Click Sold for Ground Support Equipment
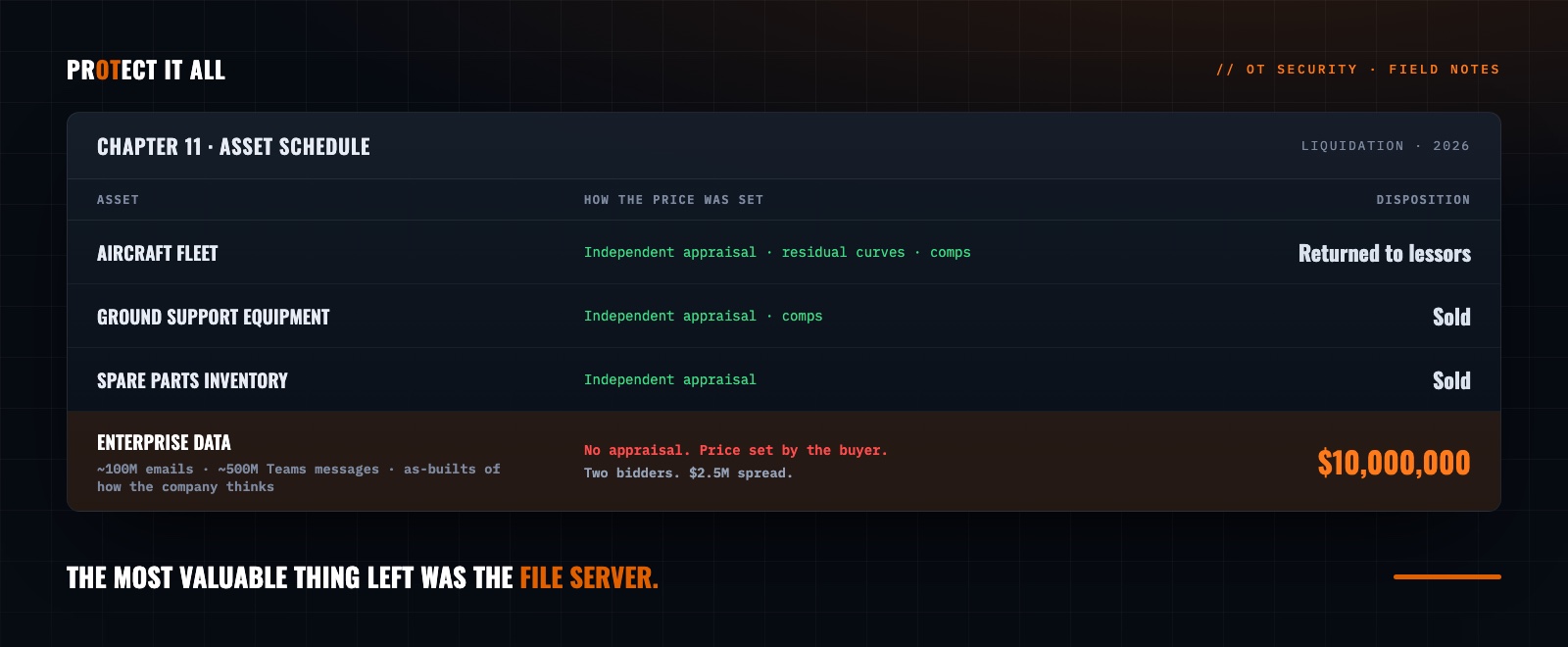The height and width of the screenshot is (647, 1568). pos(1451,317)
